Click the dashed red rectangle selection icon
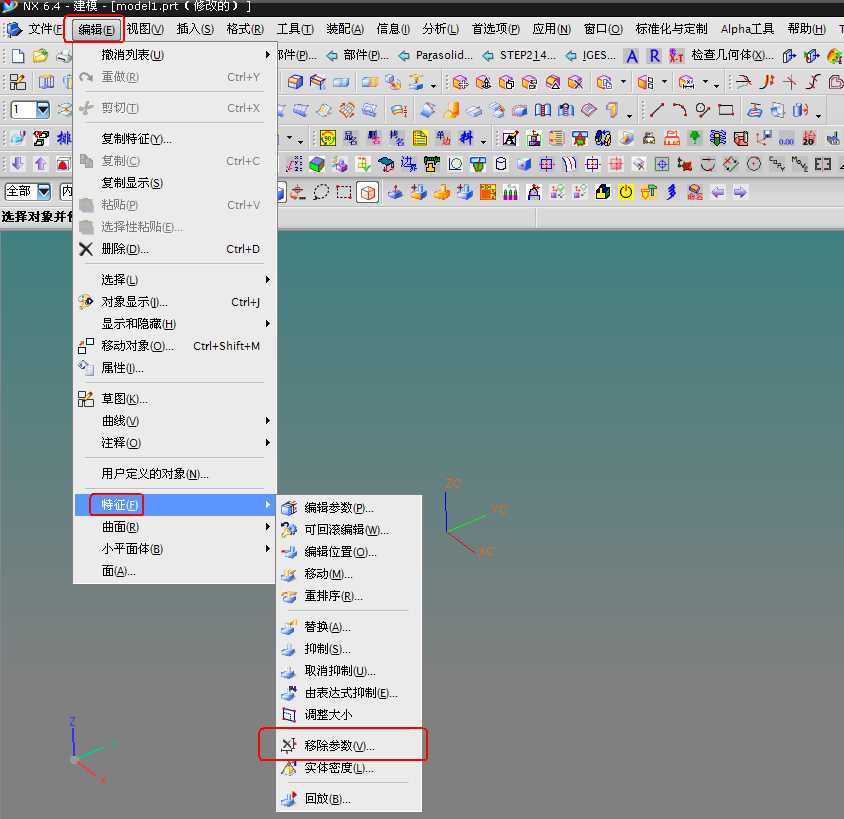Screen dimensions: 844x819 pyautogui.click(x=344, y=192)
